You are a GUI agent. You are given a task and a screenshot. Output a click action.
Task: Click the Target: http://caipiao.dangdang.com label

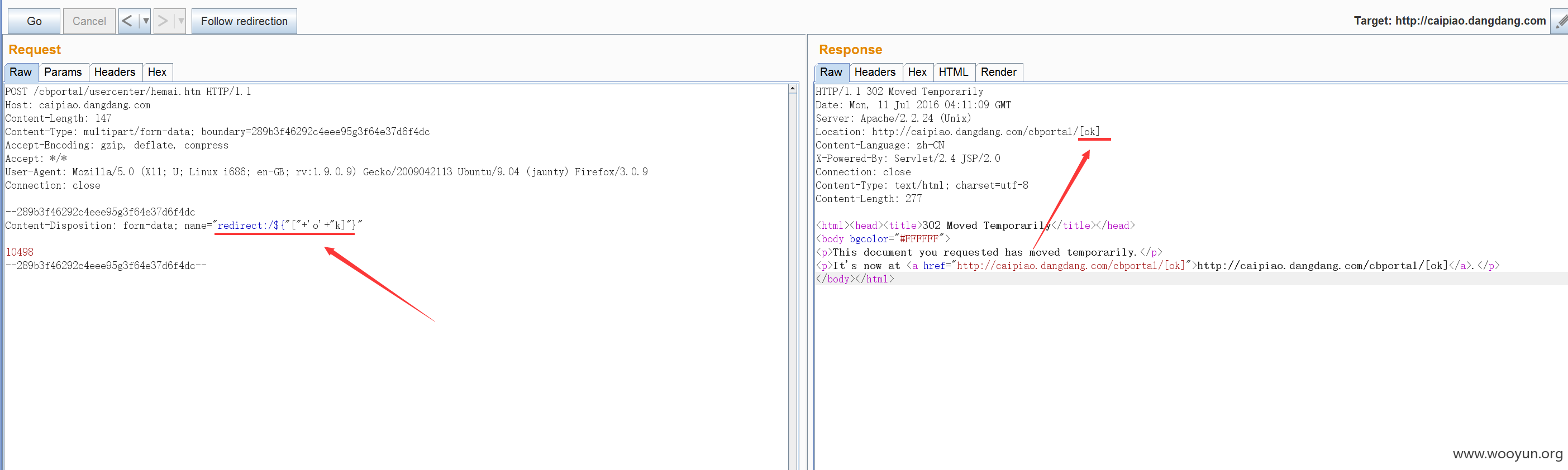[1450, 21]
